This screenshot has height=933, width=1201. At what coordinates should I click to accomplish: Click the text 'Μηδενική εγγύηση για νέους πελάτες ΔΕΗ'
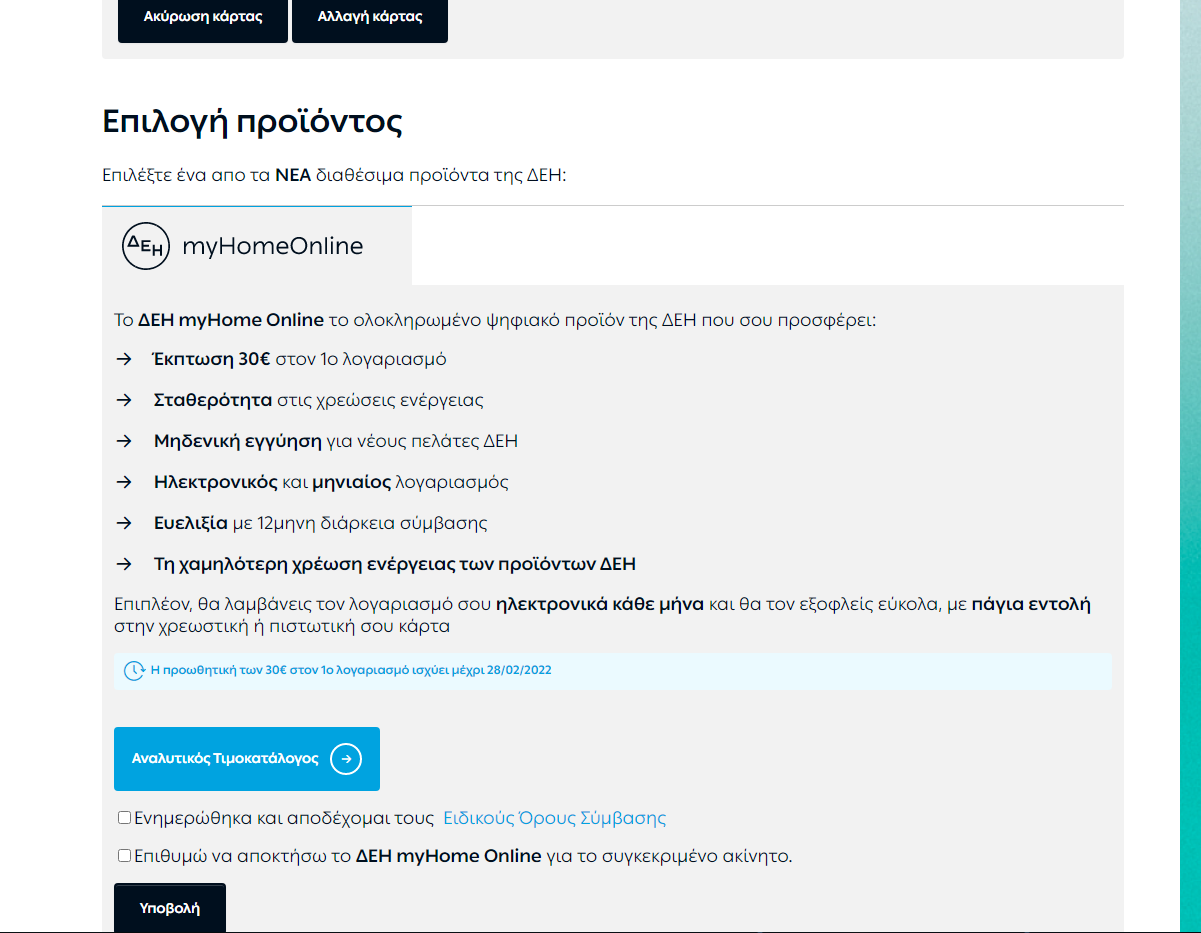[336, 441]
